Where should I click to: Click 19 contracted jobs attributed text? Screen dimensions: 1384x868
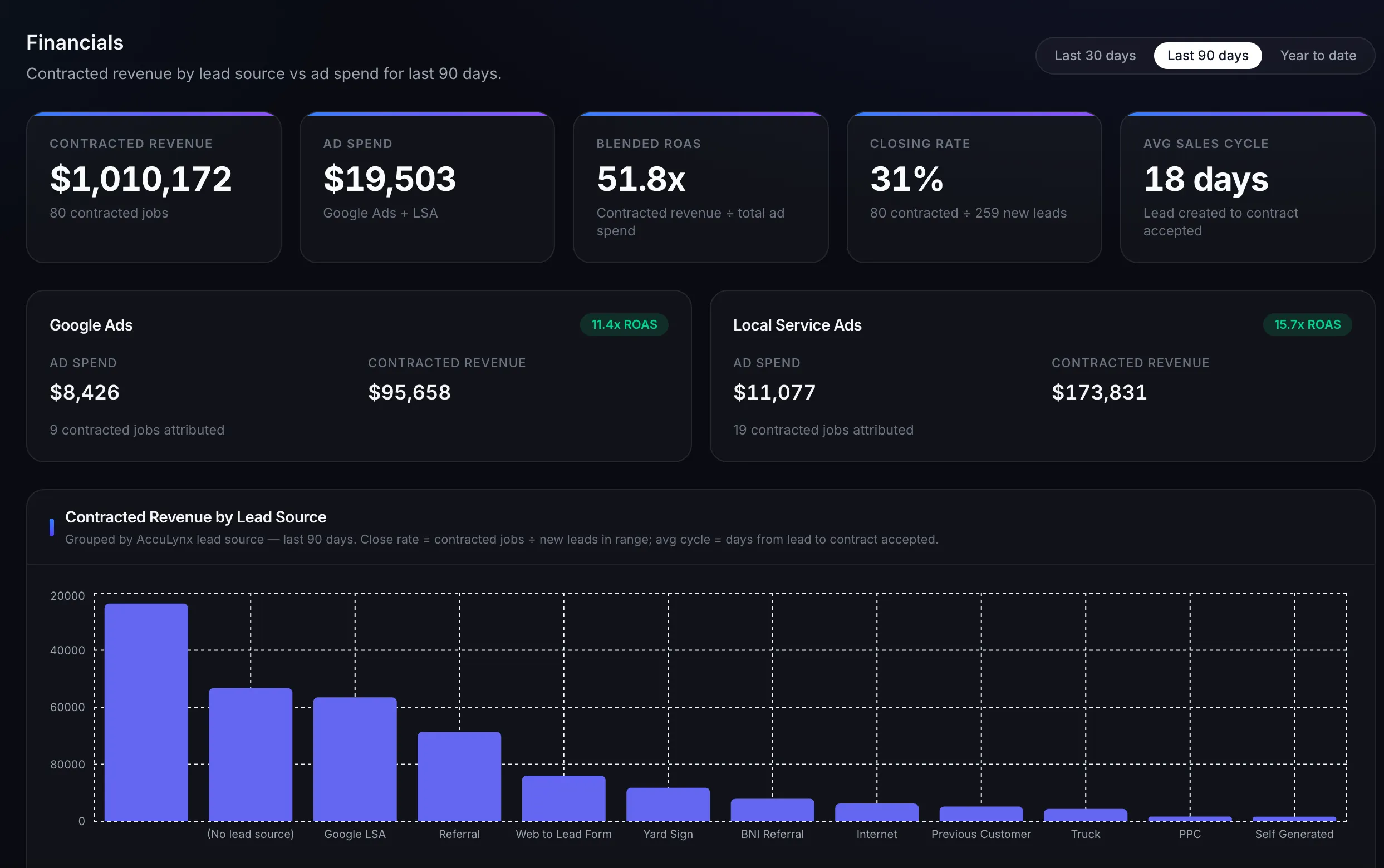823,430
